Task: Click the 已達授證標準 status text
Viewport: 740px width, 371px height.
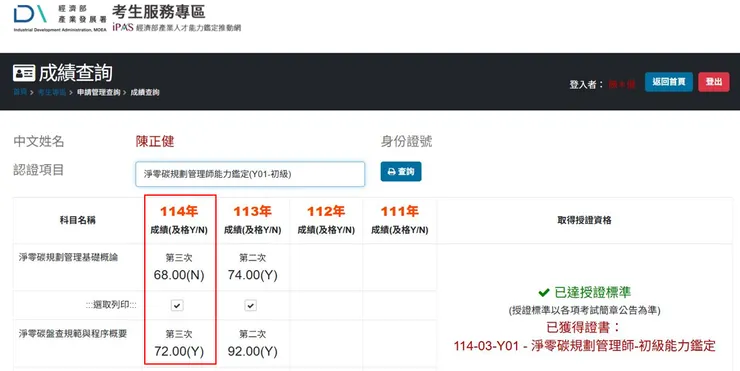Action: click(x=593, y=292)
